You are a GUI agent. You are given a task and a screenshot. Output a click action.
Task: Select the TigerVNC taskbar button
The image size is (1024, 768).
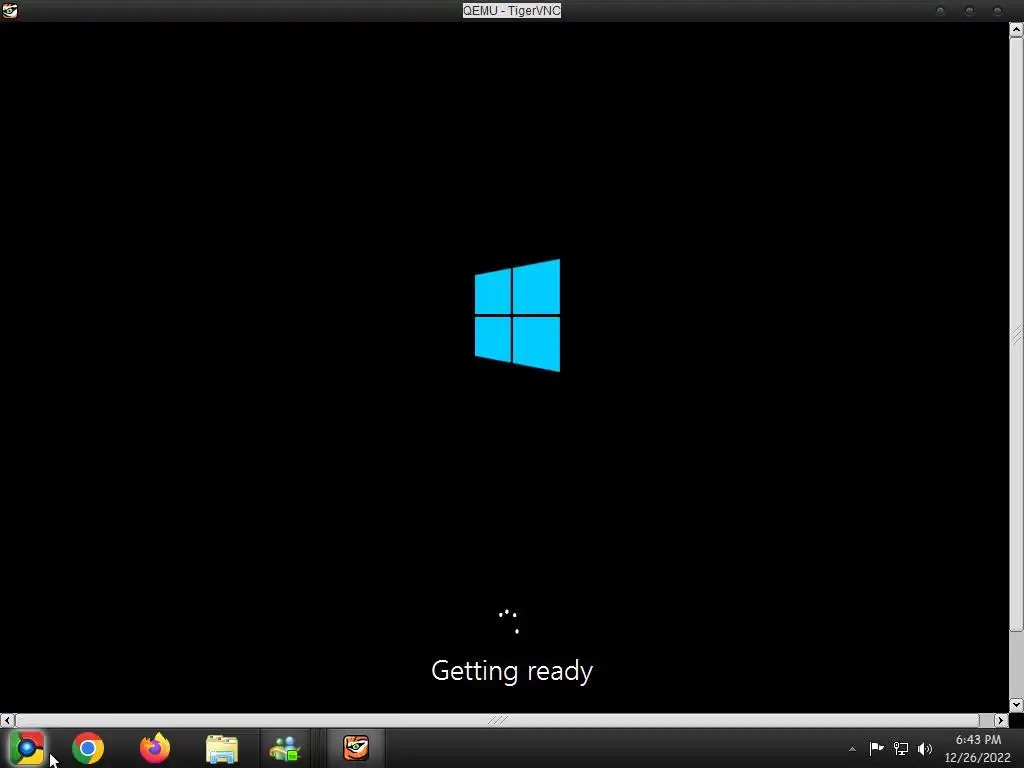click(x=356, y=748)
